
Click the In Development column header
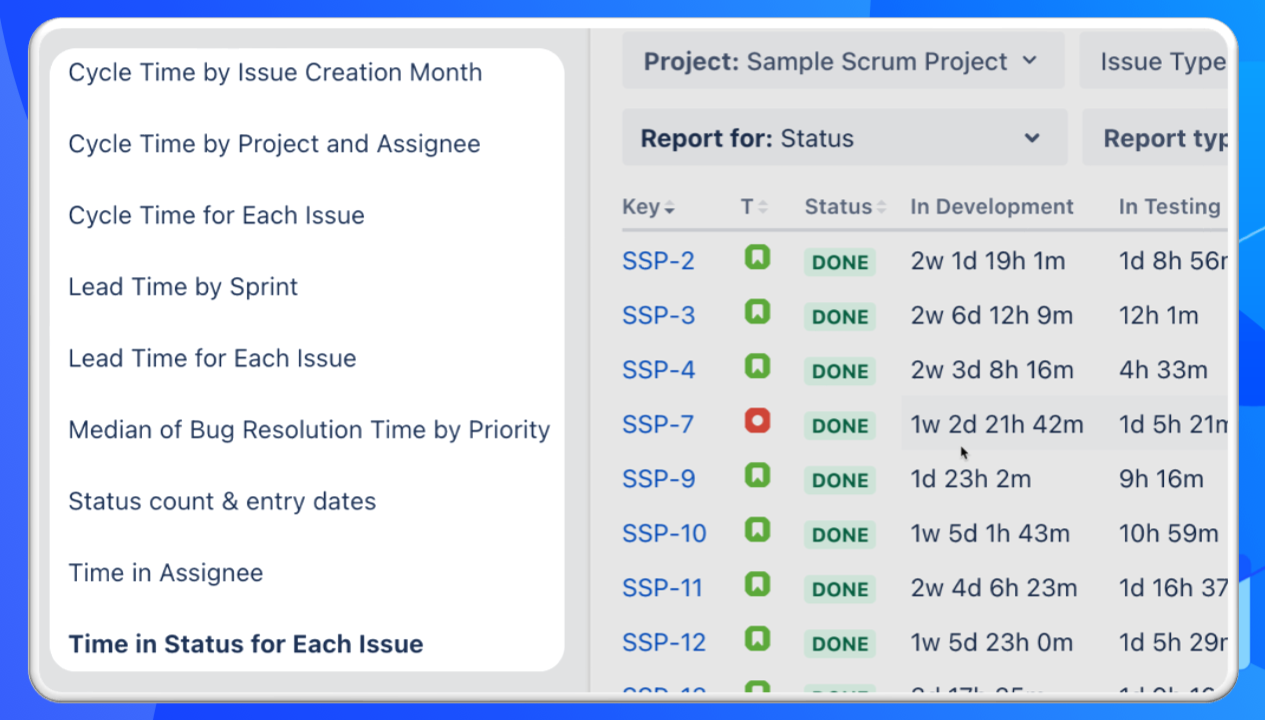pyautogui.click(x=991, y=207)
